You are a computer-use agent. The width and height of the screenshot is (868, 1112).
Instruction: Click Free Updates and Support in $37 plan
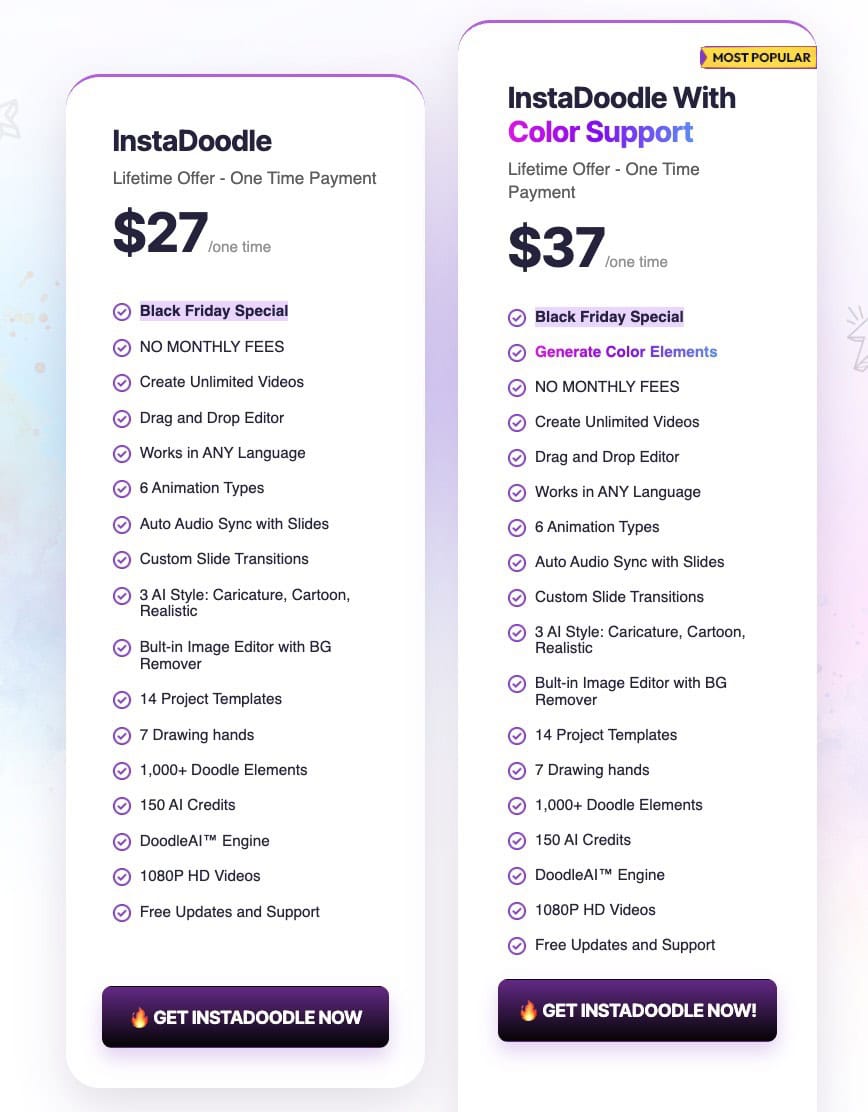625,945
